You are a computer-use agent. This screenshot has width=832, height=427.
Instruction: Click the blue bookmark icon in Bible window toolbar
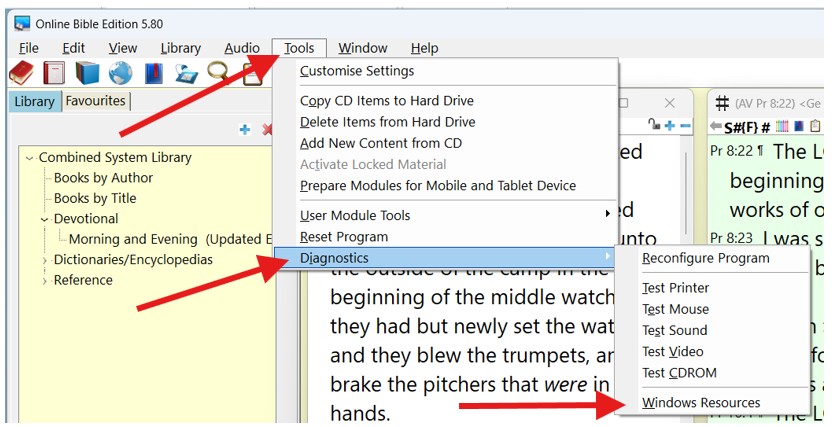pyautogui.click(x=799, y=126)
